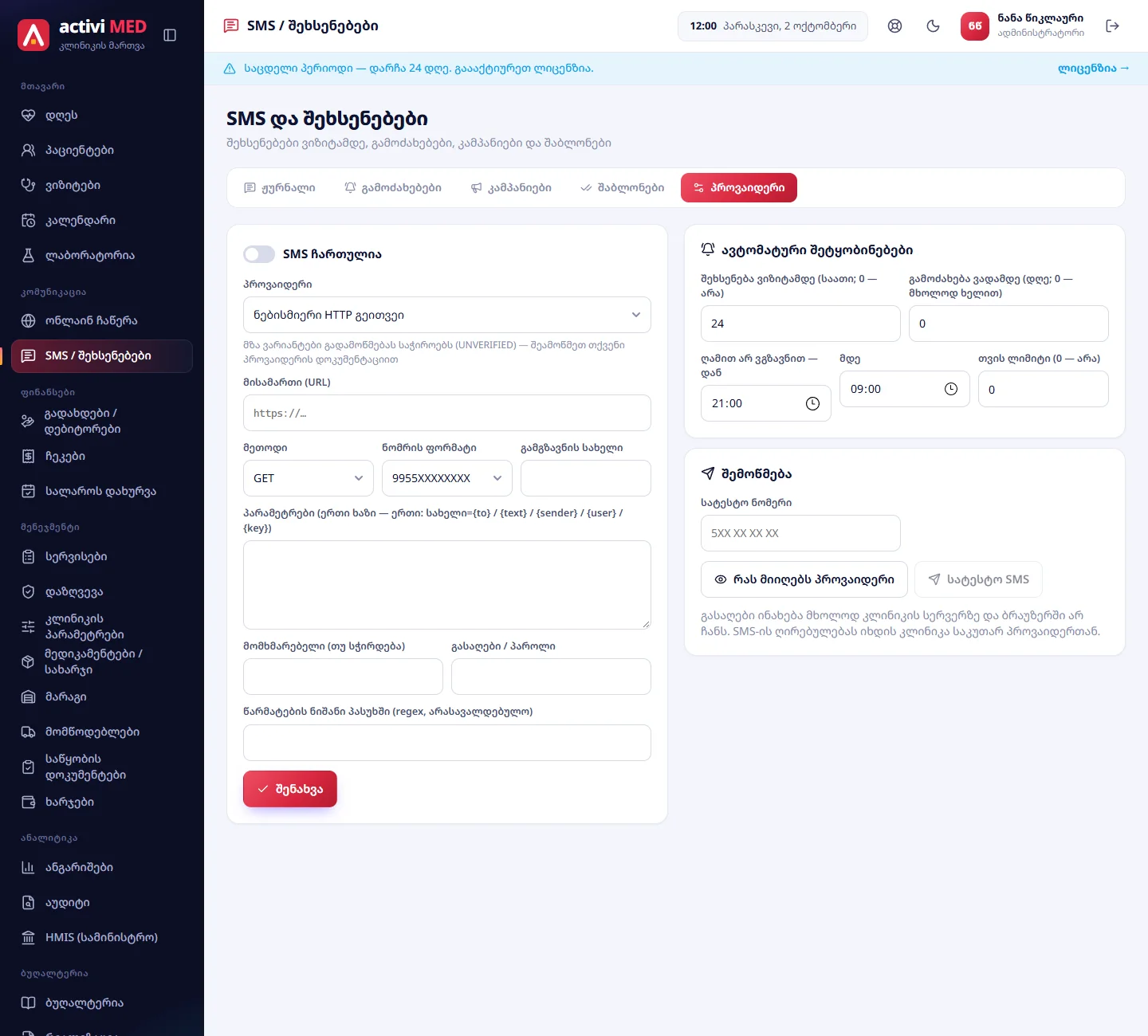Switch to შაბლონები tab
The image size is (1148, 1036).
[x=623, y=188]
